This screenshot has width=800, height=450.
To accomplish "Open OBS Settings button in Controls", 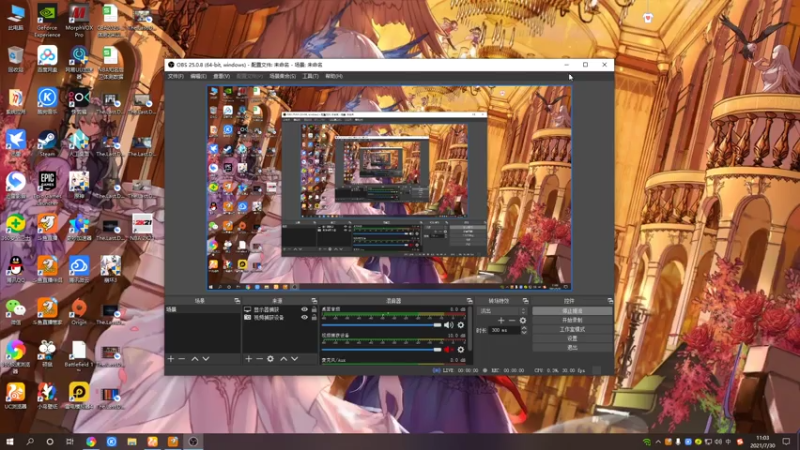I will (572, 338).
